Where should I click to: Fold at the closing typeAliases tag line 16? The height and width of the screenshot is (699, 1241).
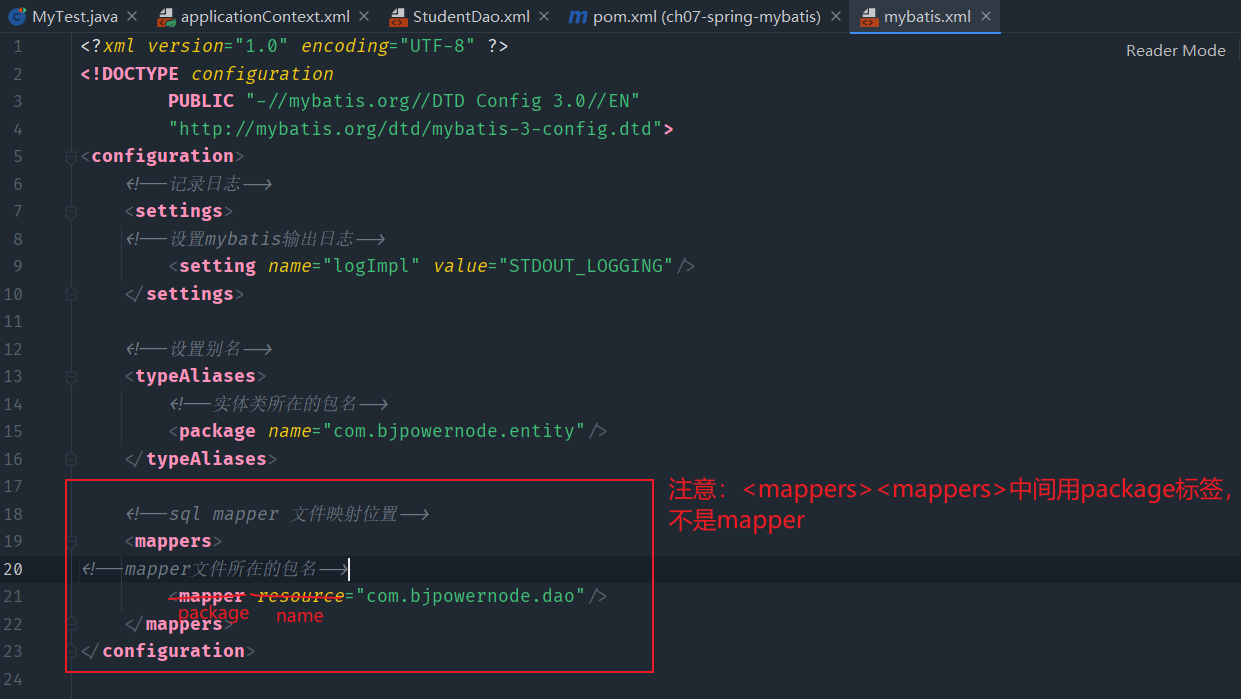coord(71,459)
